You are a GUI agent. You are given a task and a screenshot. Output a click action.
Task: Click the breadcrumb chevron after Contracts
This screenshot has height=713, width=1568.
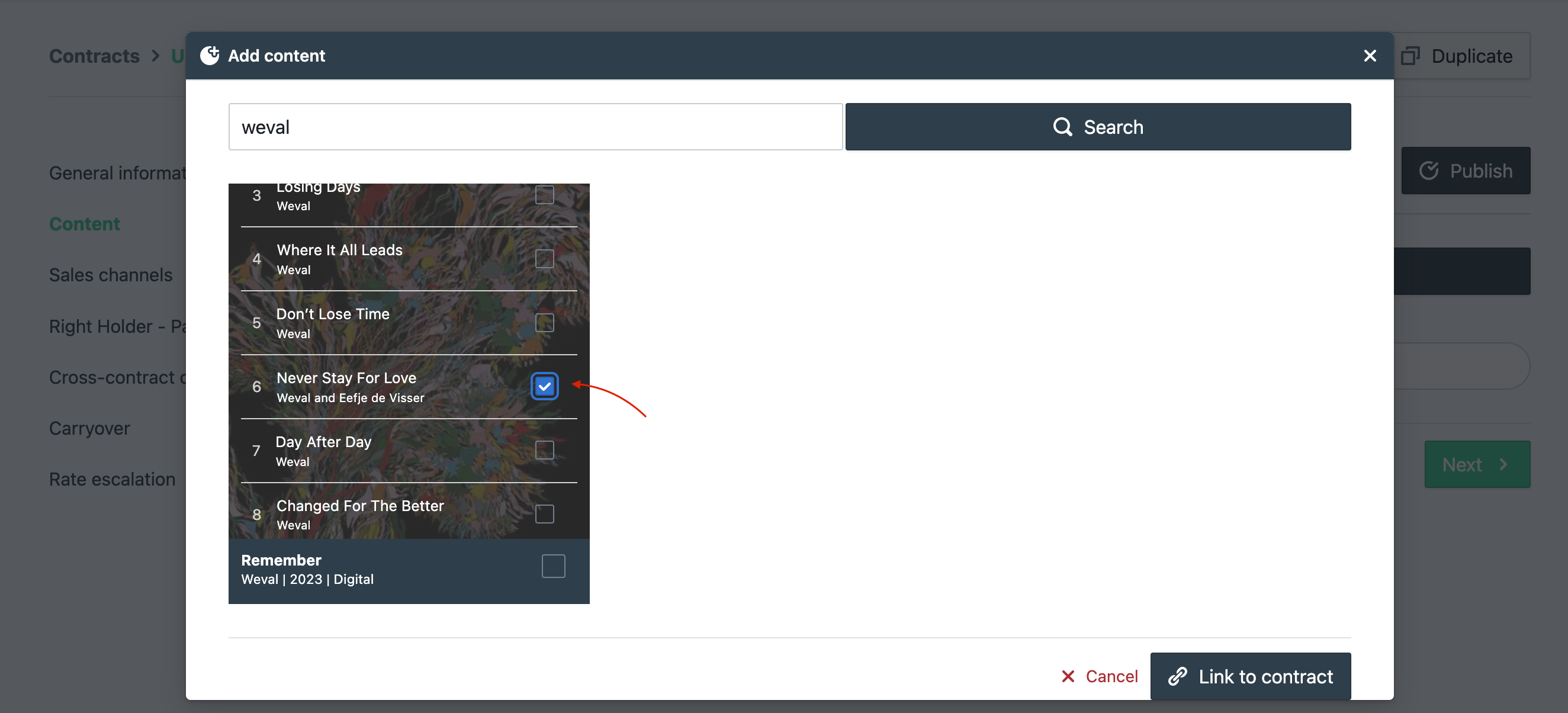click(x=156, y=56)
